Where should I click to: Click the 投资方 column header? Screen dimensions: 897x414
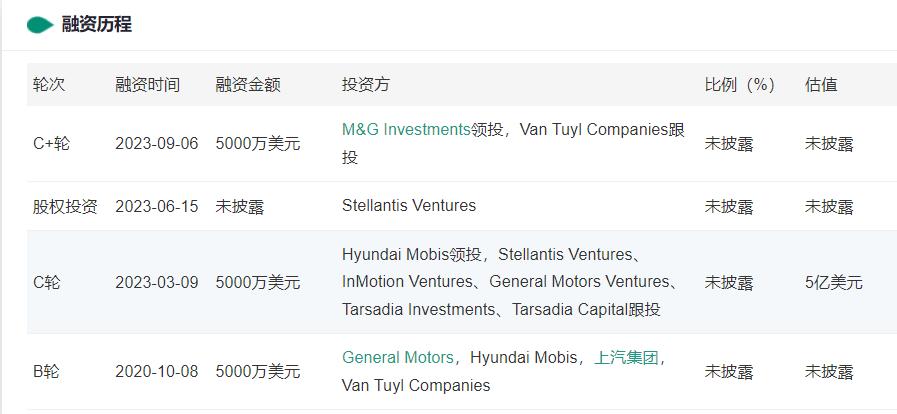[366, 85]
